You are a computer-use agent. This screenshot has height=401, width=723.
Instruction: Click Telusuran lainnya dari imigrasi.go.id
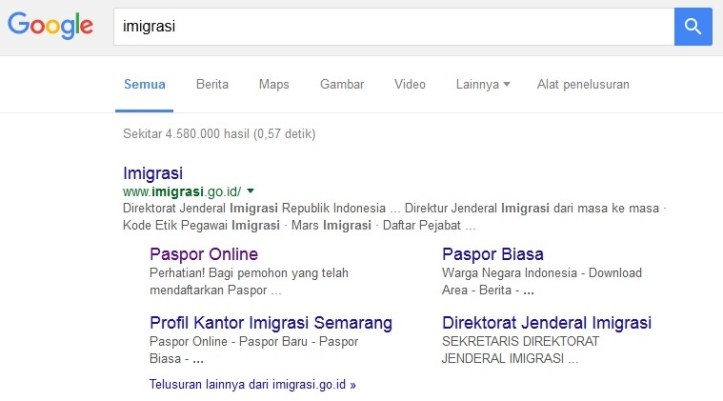[x=252, y=384]
